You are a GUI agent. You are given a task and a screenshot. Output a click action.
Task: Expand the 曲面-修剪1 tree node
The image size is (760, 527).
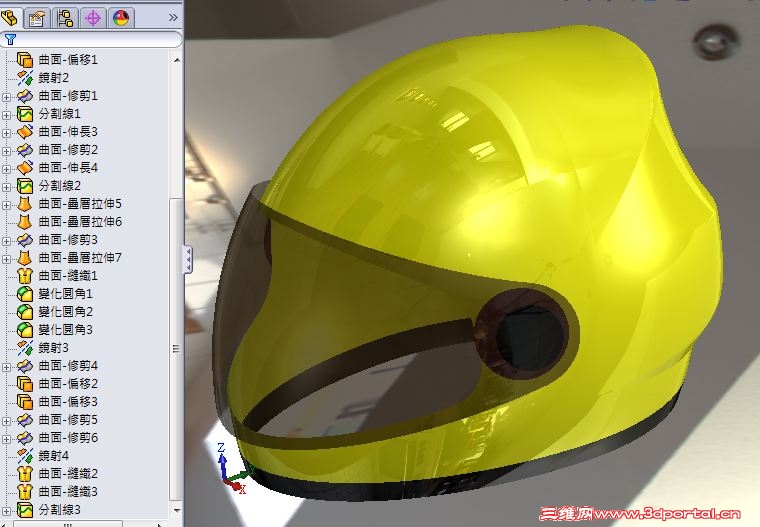(x=6, y=97)
